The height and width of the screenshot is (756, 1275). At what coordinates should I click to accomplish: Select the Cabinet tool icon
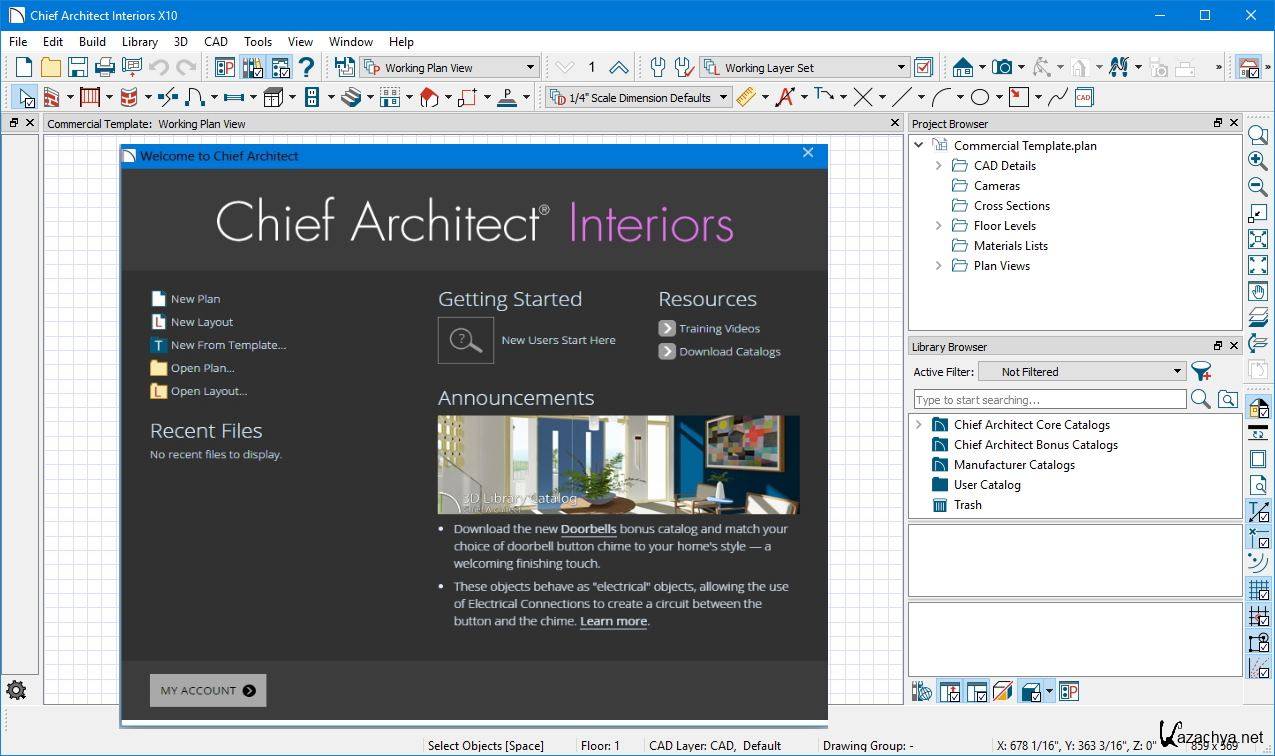click(273, 97)
